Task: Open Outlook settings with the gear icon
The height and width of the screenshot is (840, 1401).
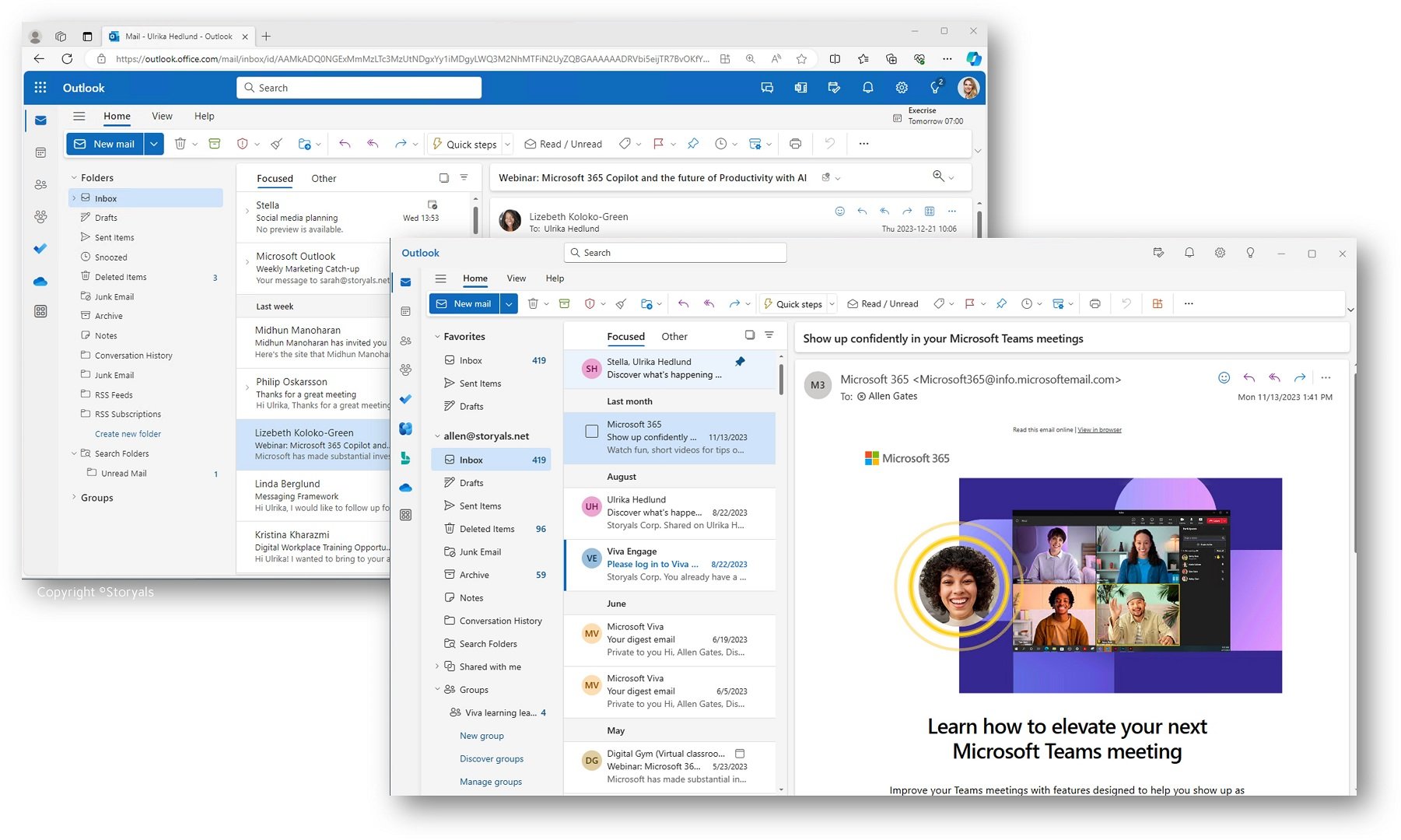Action: pos(1220,253)
